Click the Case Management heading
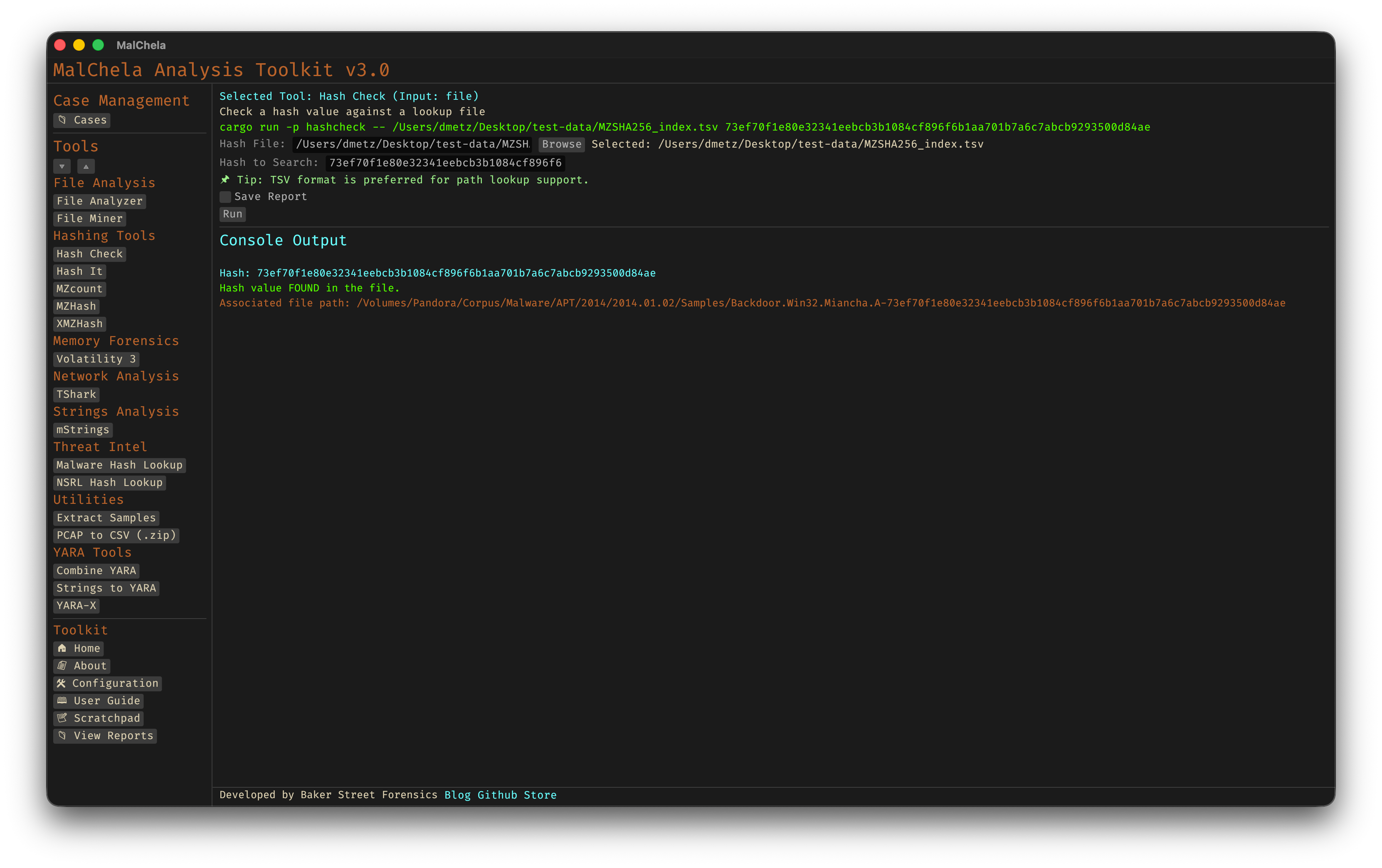 [x=122, y=101]
